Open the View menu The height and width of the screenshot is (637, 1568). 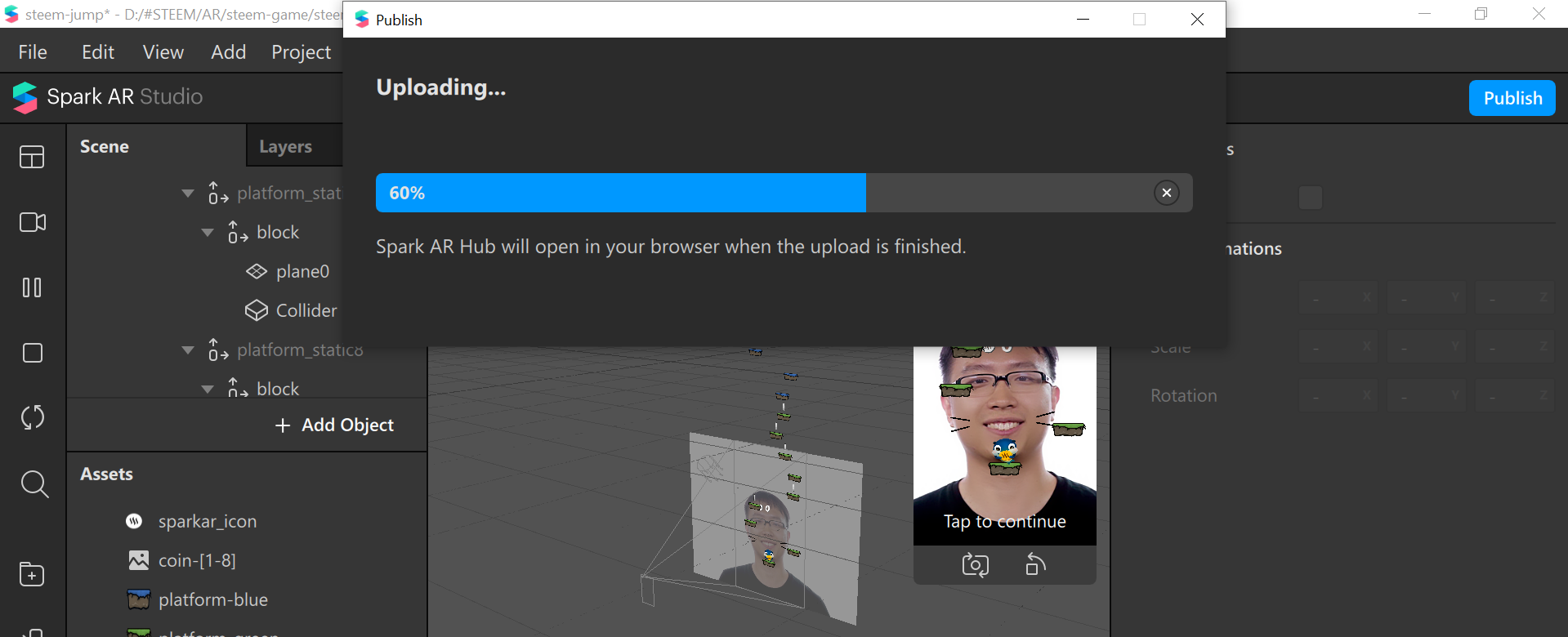163,52
